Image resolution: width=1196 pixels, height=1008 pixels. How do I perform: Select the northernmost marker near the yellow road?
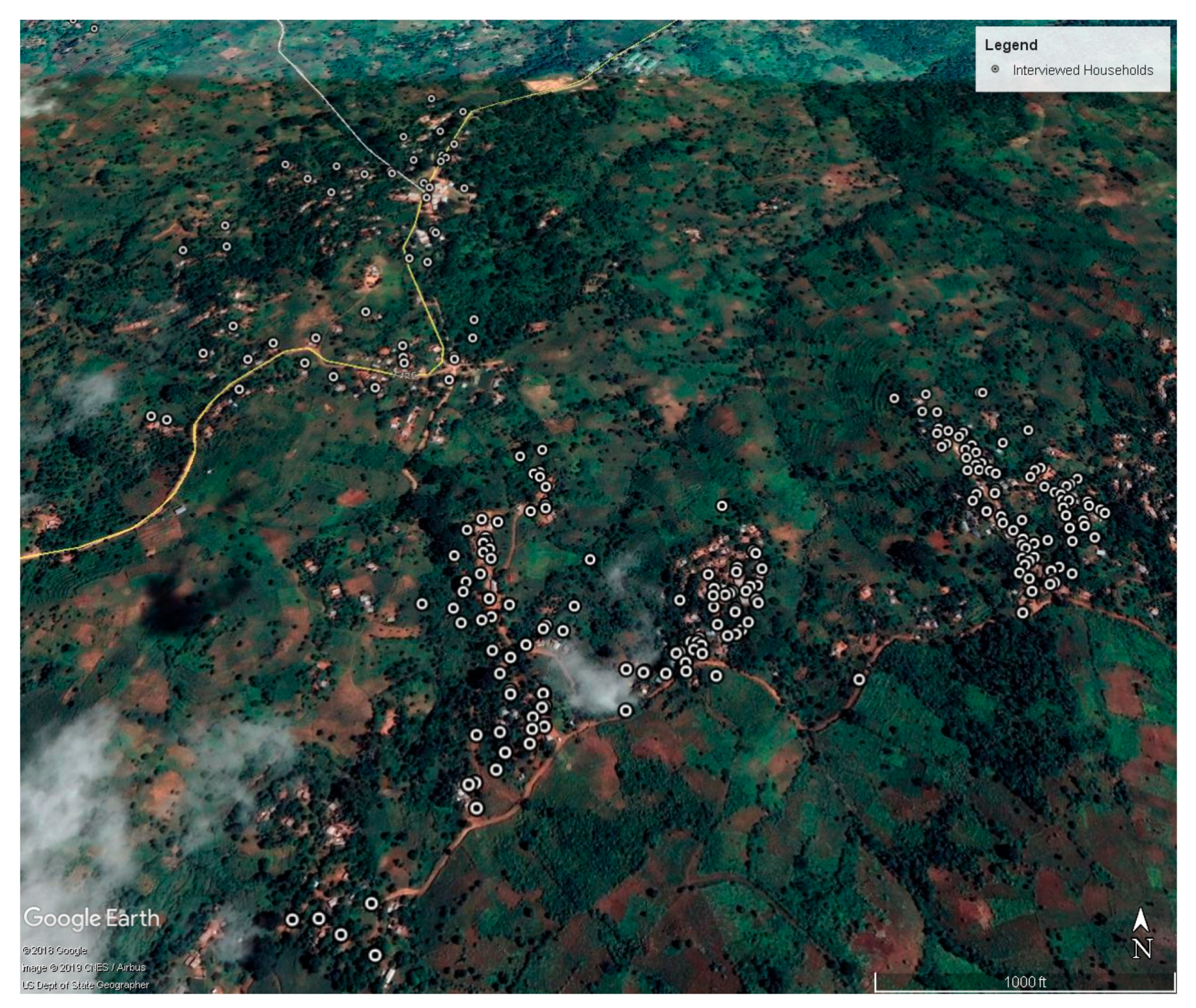431,99
